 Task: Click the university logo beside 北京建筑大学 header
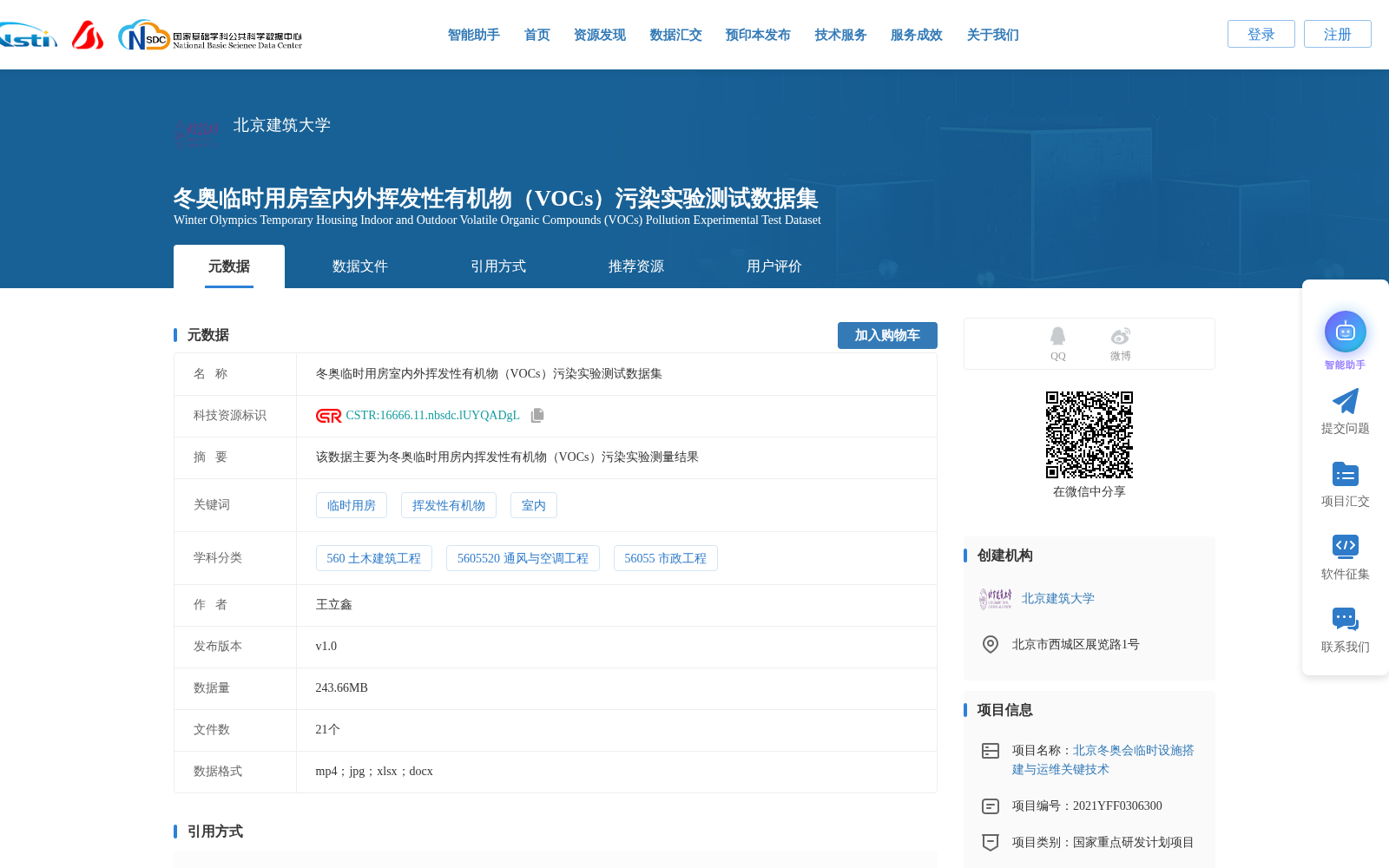(197, 133)
